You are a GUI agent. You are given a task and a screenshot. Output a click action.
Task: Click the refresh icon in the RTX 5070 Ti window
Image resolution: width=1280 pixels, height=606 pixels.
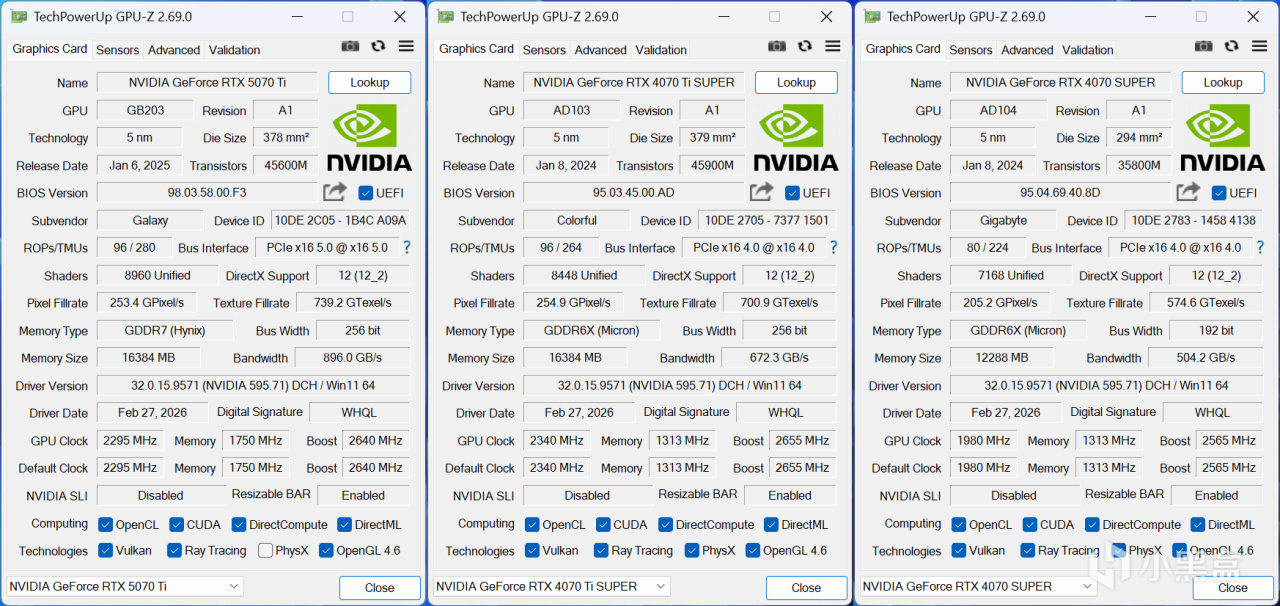click(x=378, y=46)
